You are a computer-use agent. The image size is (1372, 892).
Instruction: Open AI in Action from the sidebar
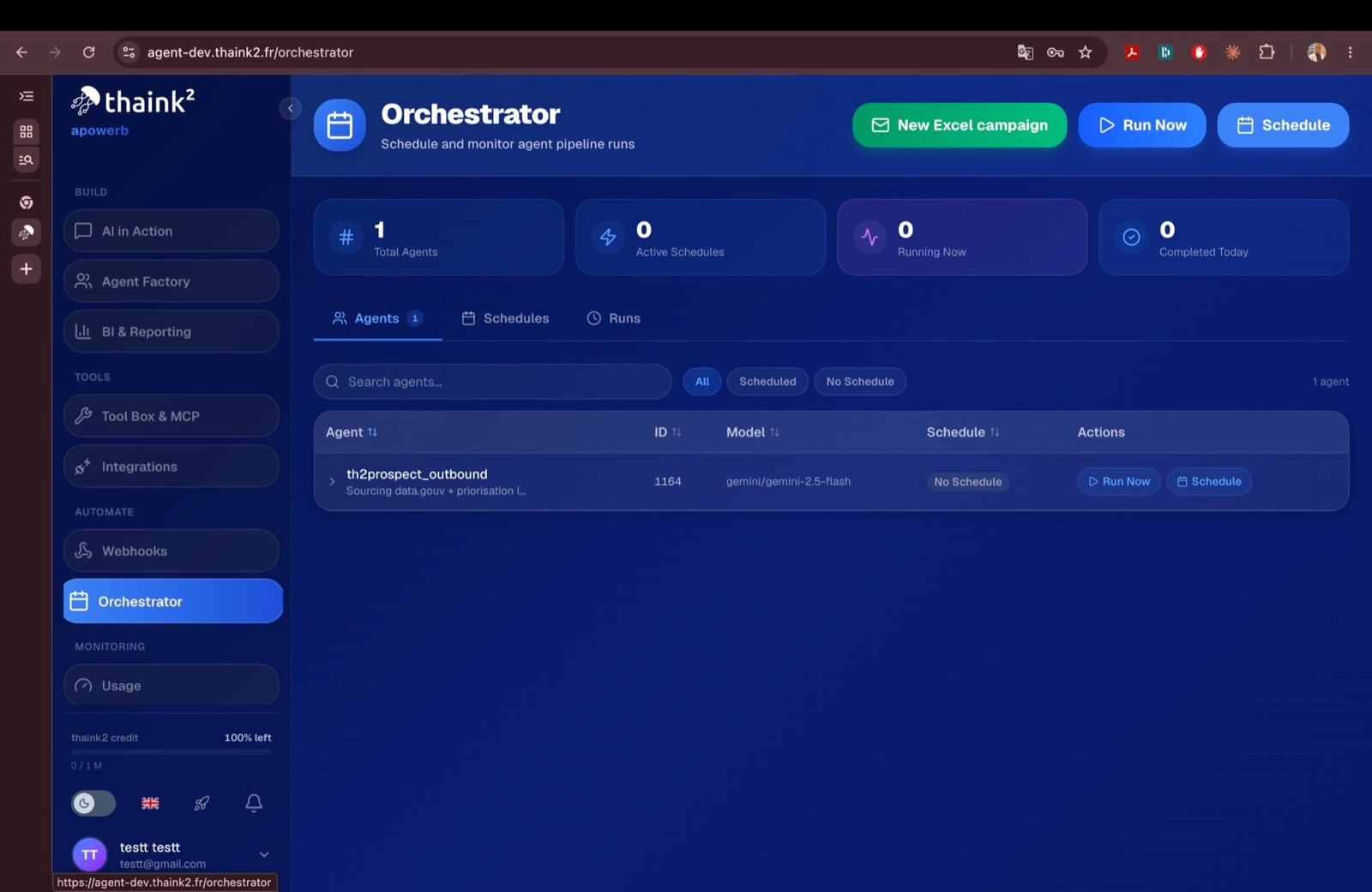point(171,231)
